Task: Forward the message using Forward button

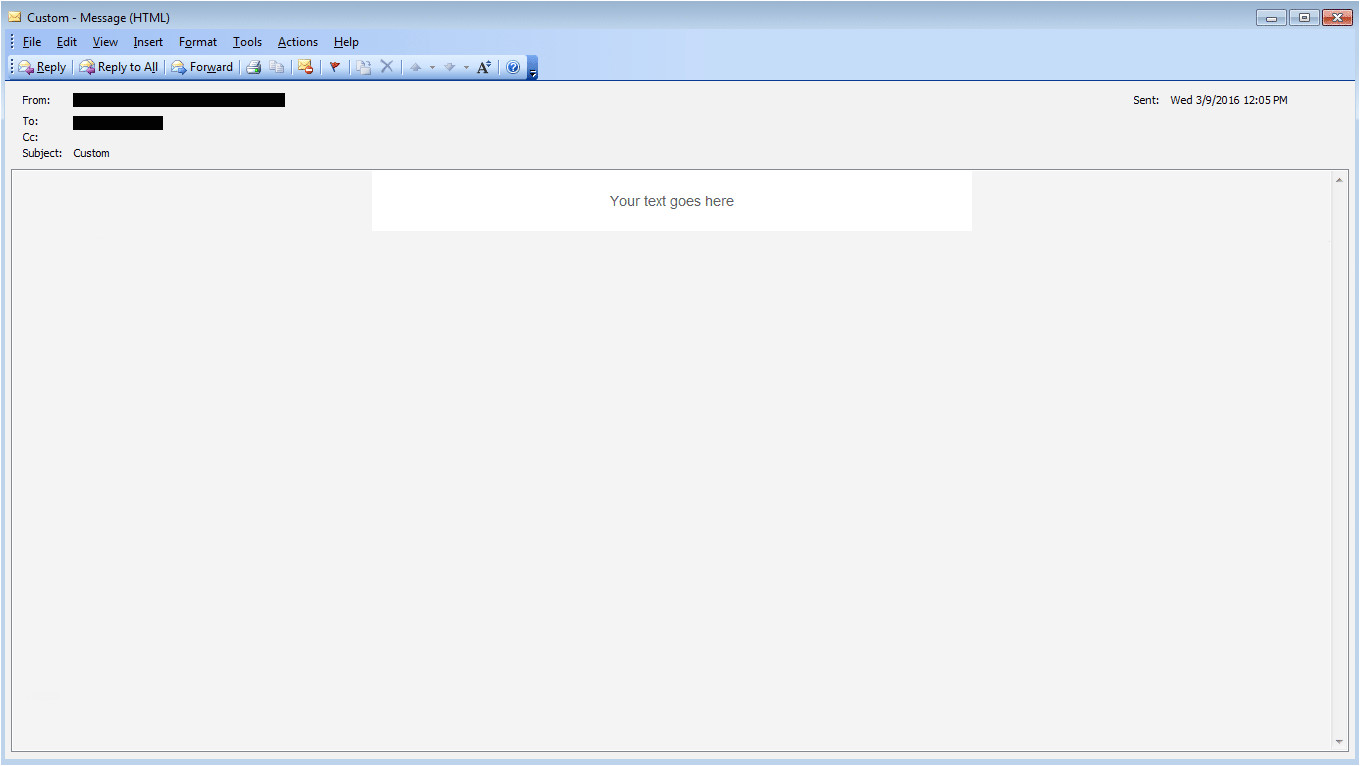Action: click(x=202, y=67)
